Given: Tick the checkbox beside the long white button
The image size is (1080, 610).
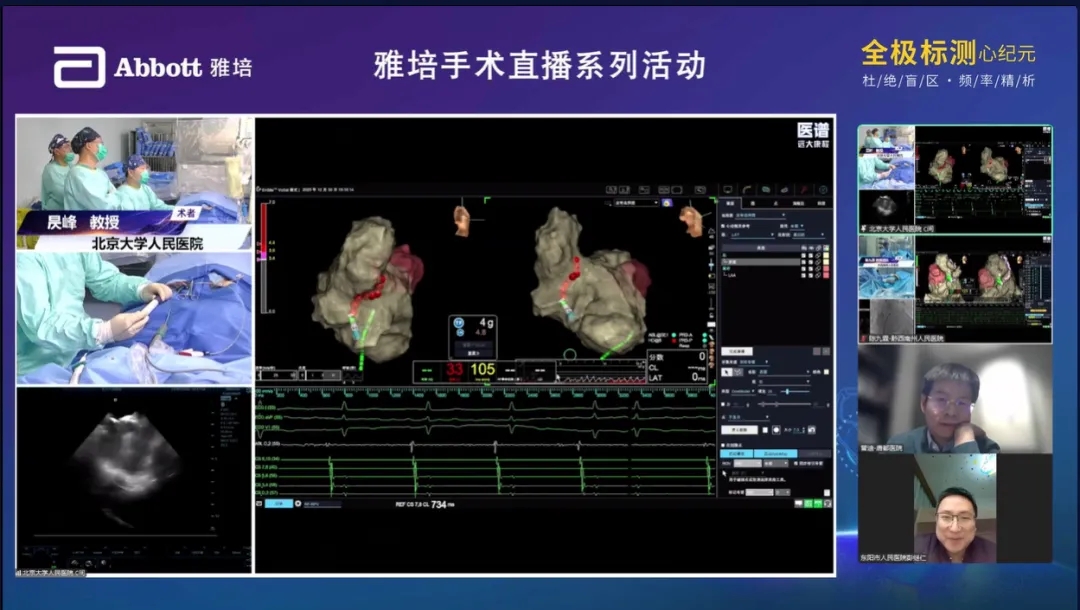Looking at the screenshot, I should coord(765,430).
